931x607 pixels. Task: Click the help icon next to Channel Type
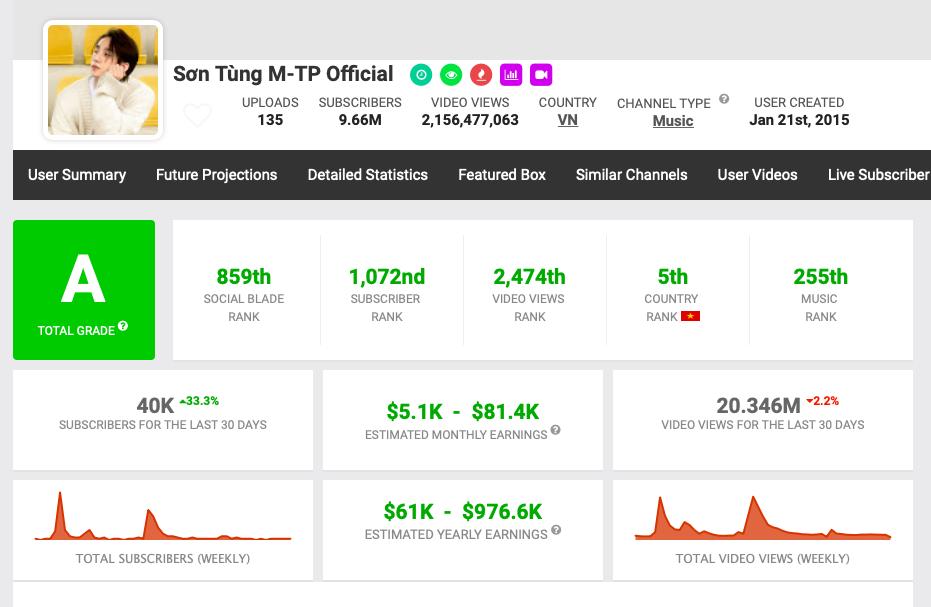724,100
